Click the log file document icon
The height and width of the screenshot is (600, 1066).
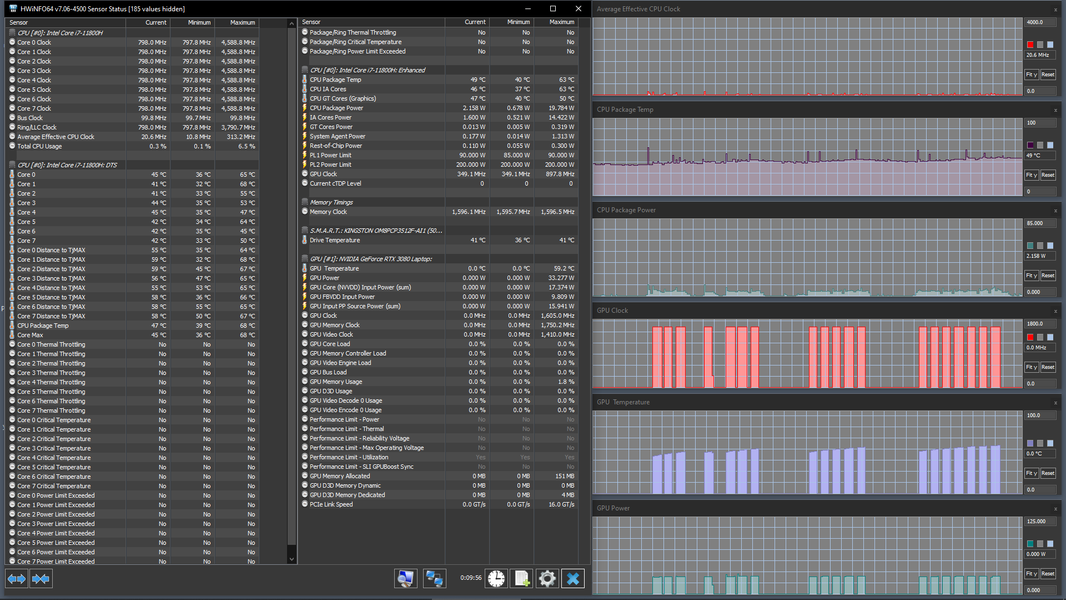(x=522, y=579)
